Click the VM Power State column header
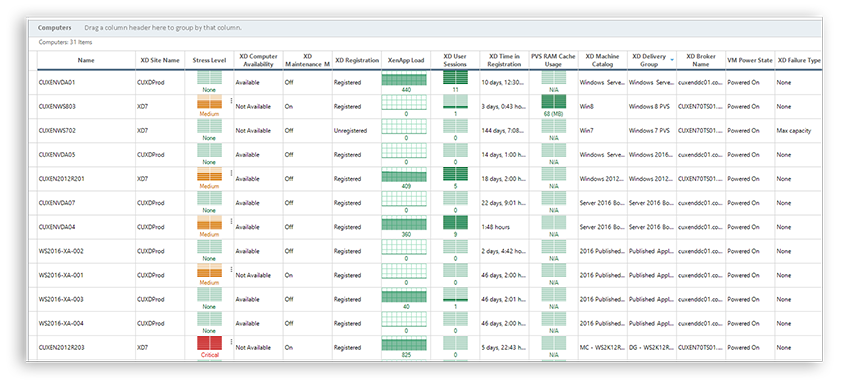 tap(750, 60)
